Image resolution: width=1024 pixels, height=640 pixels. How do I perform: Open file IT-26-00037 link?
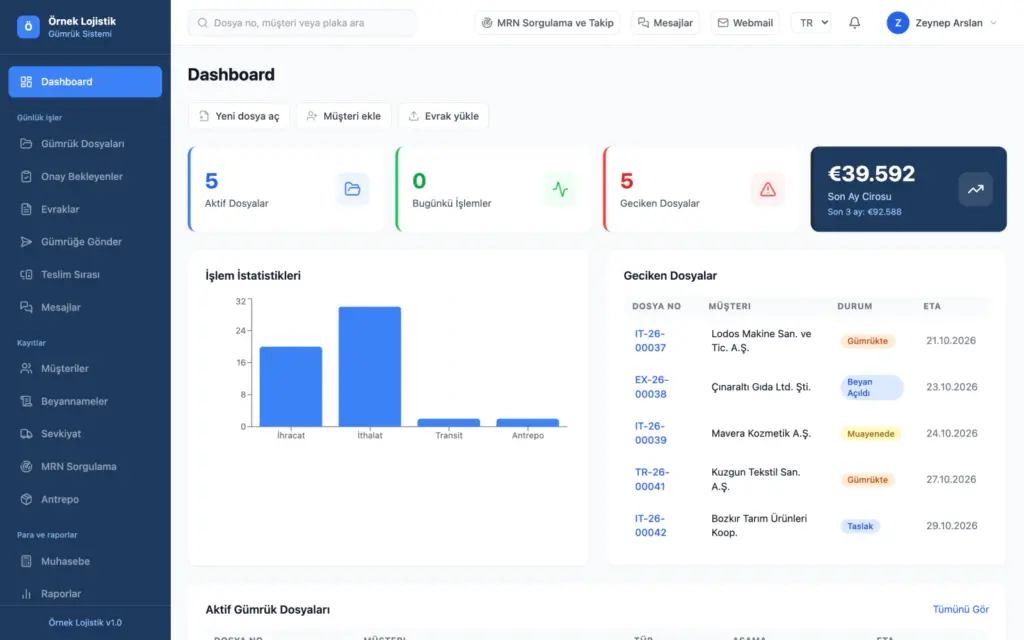pyautogui.click(x=650, y=341)
